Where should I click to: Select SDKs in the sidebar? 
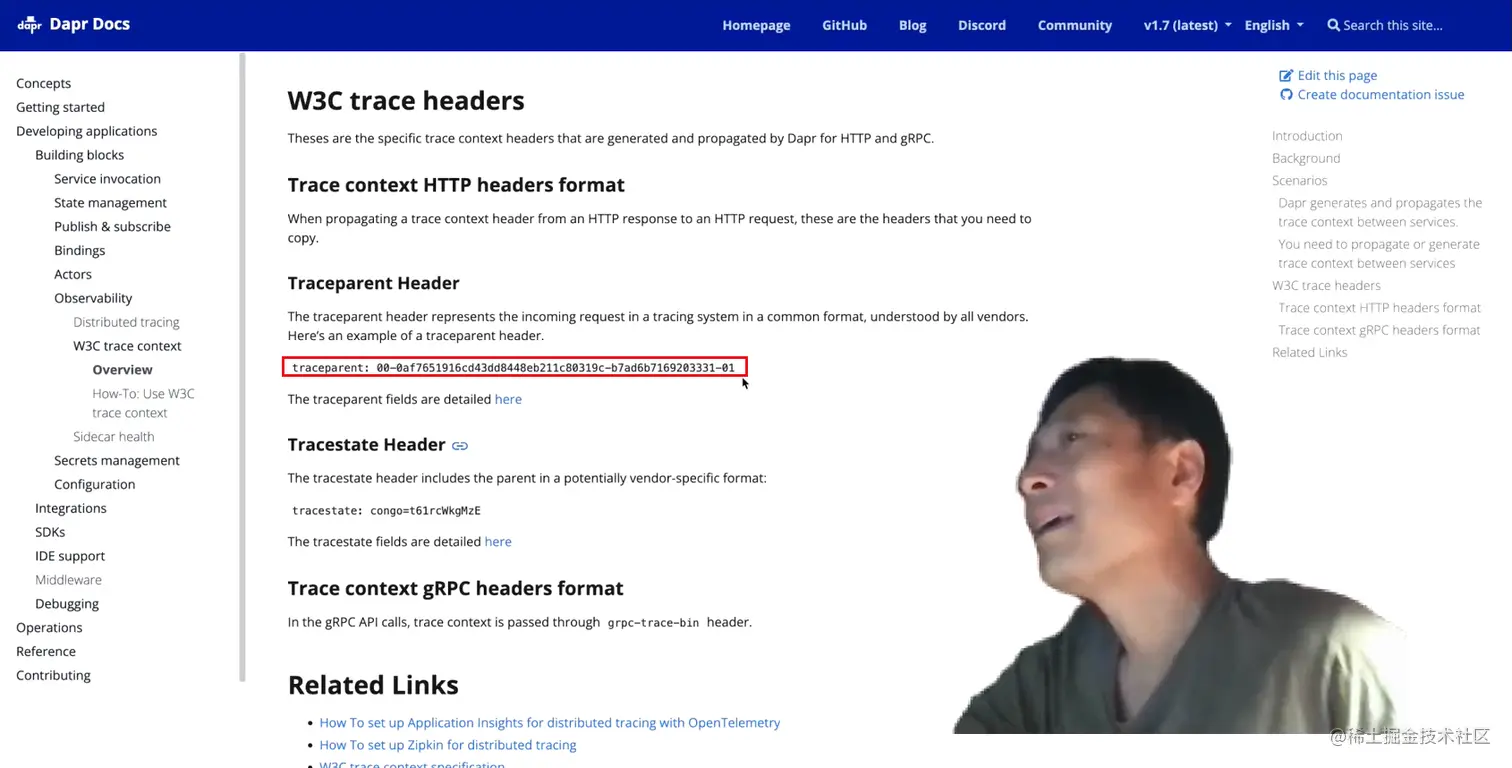pos(50,532)
